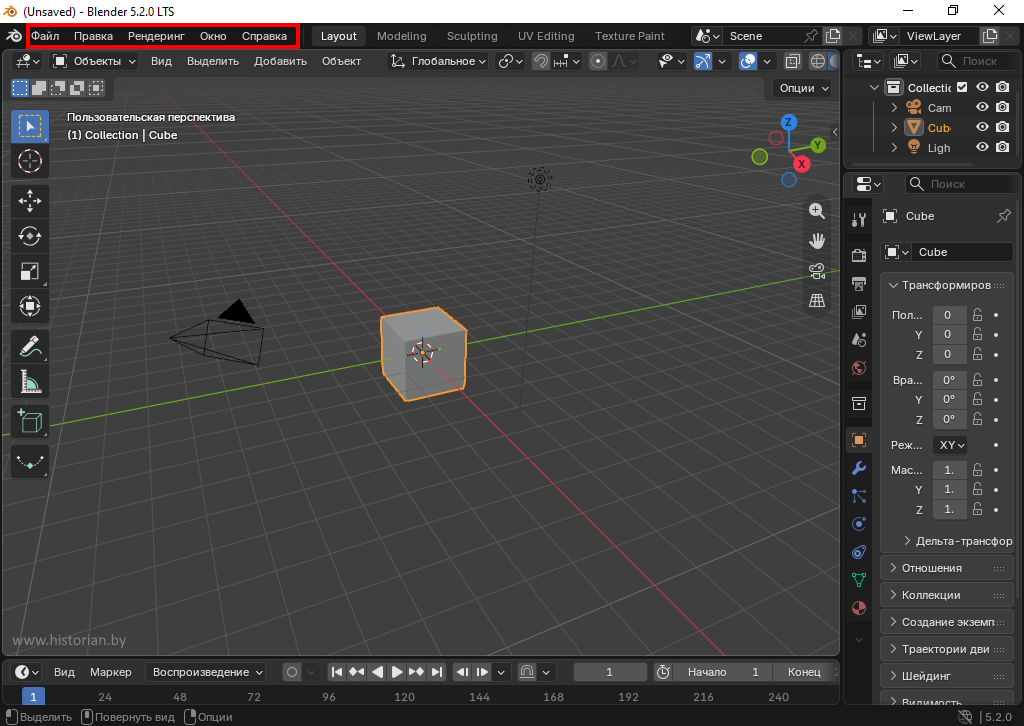1024x726 pixels.
Task: Jump to the last frame
Action: pos(437,672)
